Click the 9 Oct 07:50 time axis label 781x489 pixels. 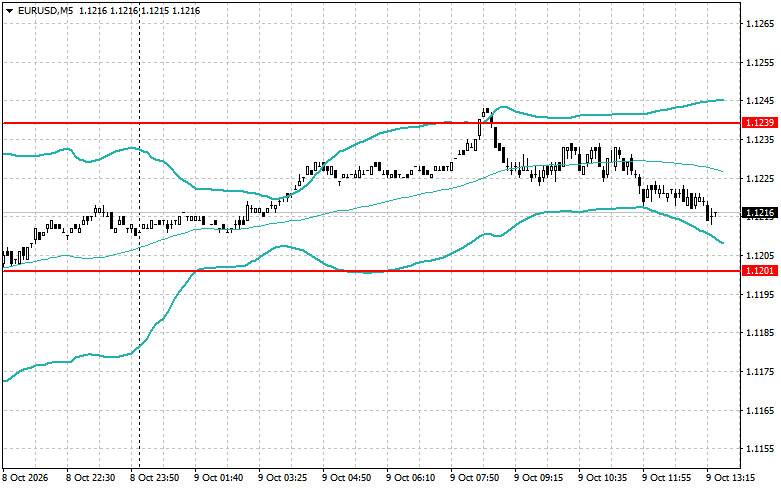click(x=475, y=478)
